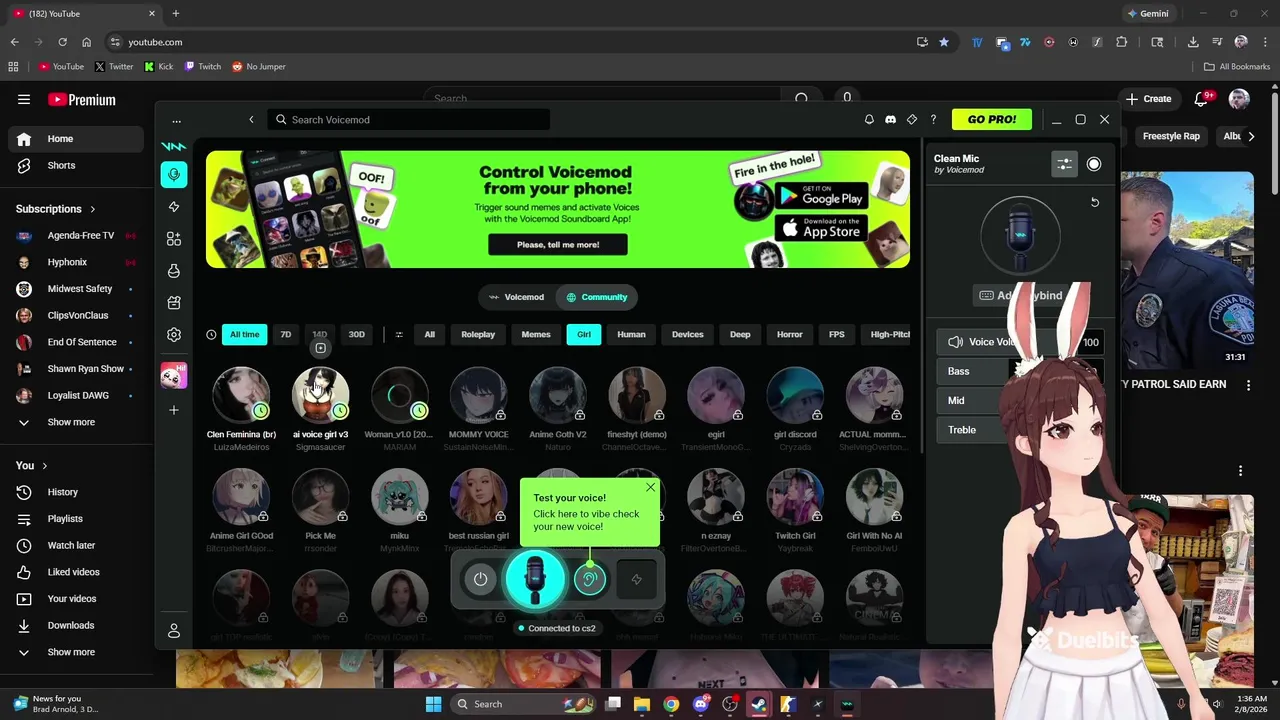Screen dimensions: 1280x720
Task: Click the pink character promo icon in sidebar
Action: [x=174, y=375]
